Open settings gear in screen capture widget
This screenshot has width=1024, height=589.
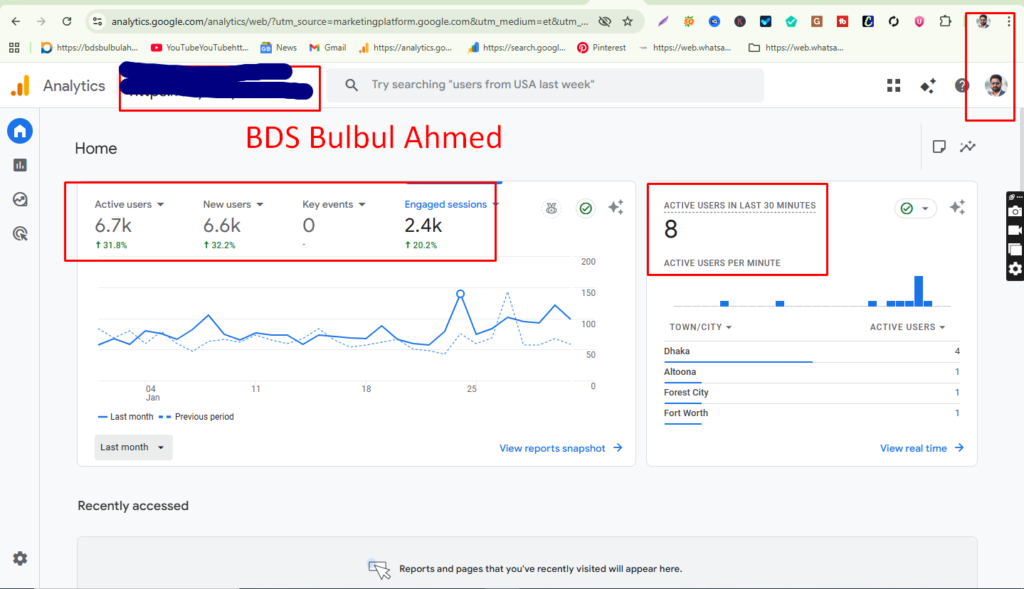1015,269
